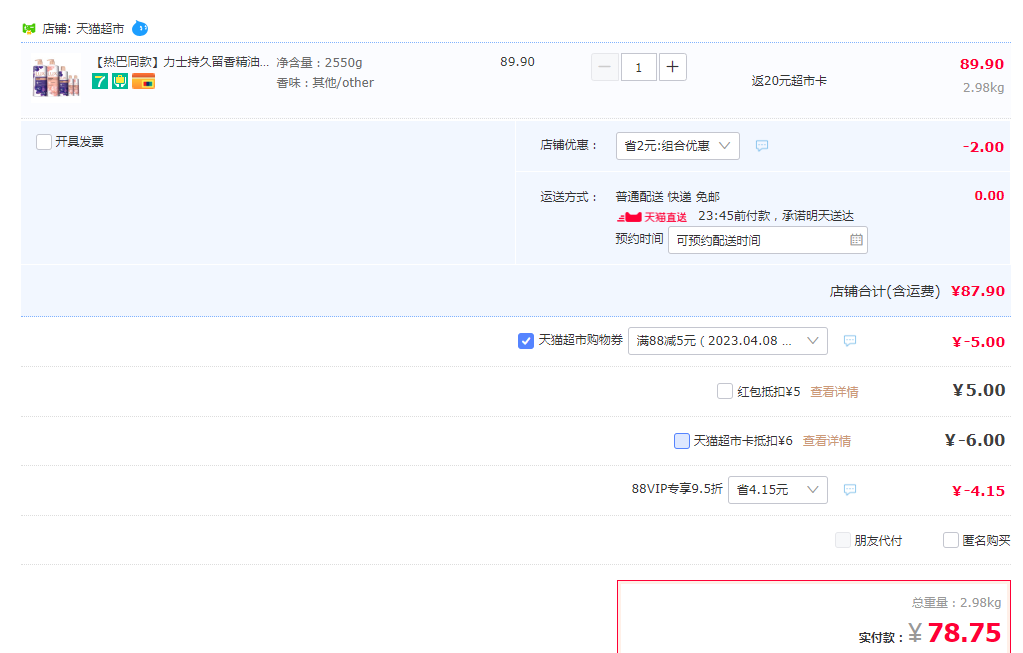1023x653 pixels.
Task: Click the comment icon beside 88VIP discount dropdown
Action: (x=849, y=489)
